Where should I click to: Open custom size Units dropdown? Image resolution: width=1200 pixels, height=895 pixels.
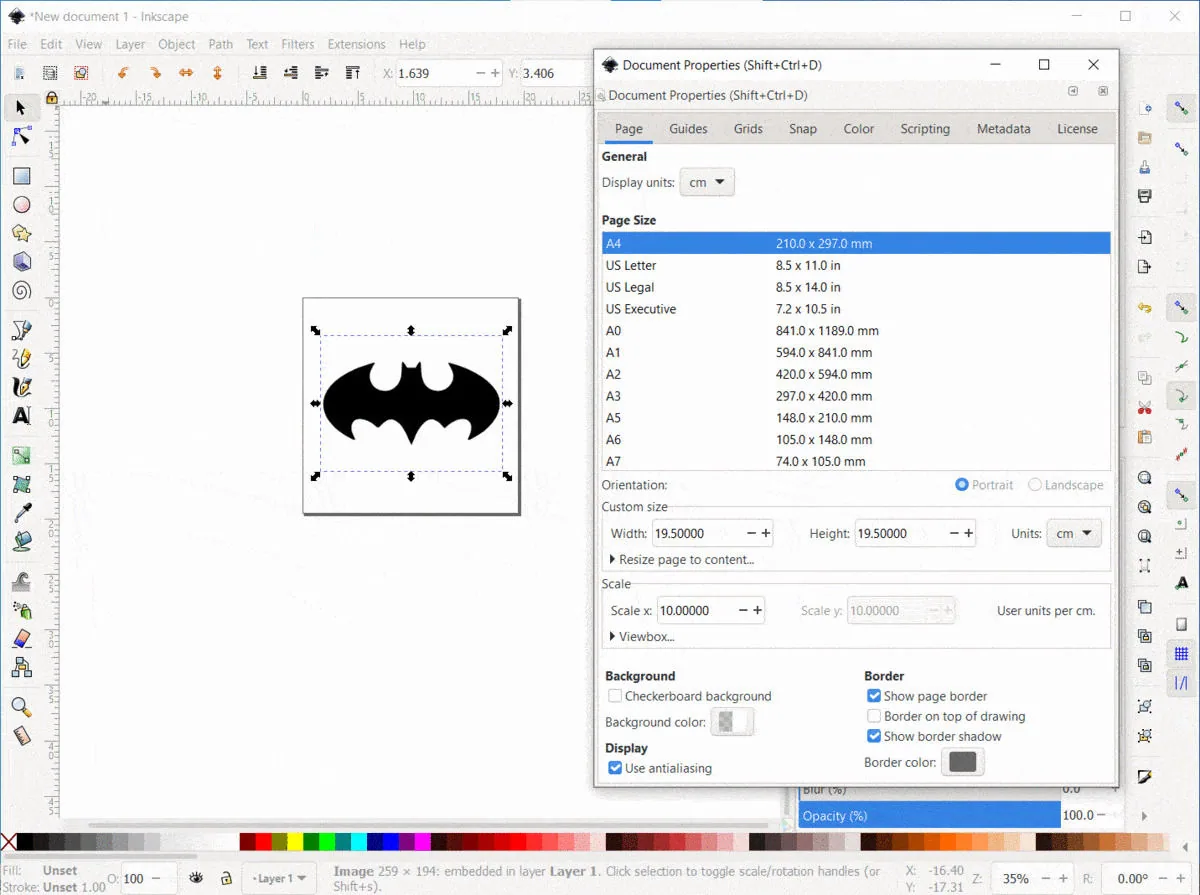click(1074, 533)
